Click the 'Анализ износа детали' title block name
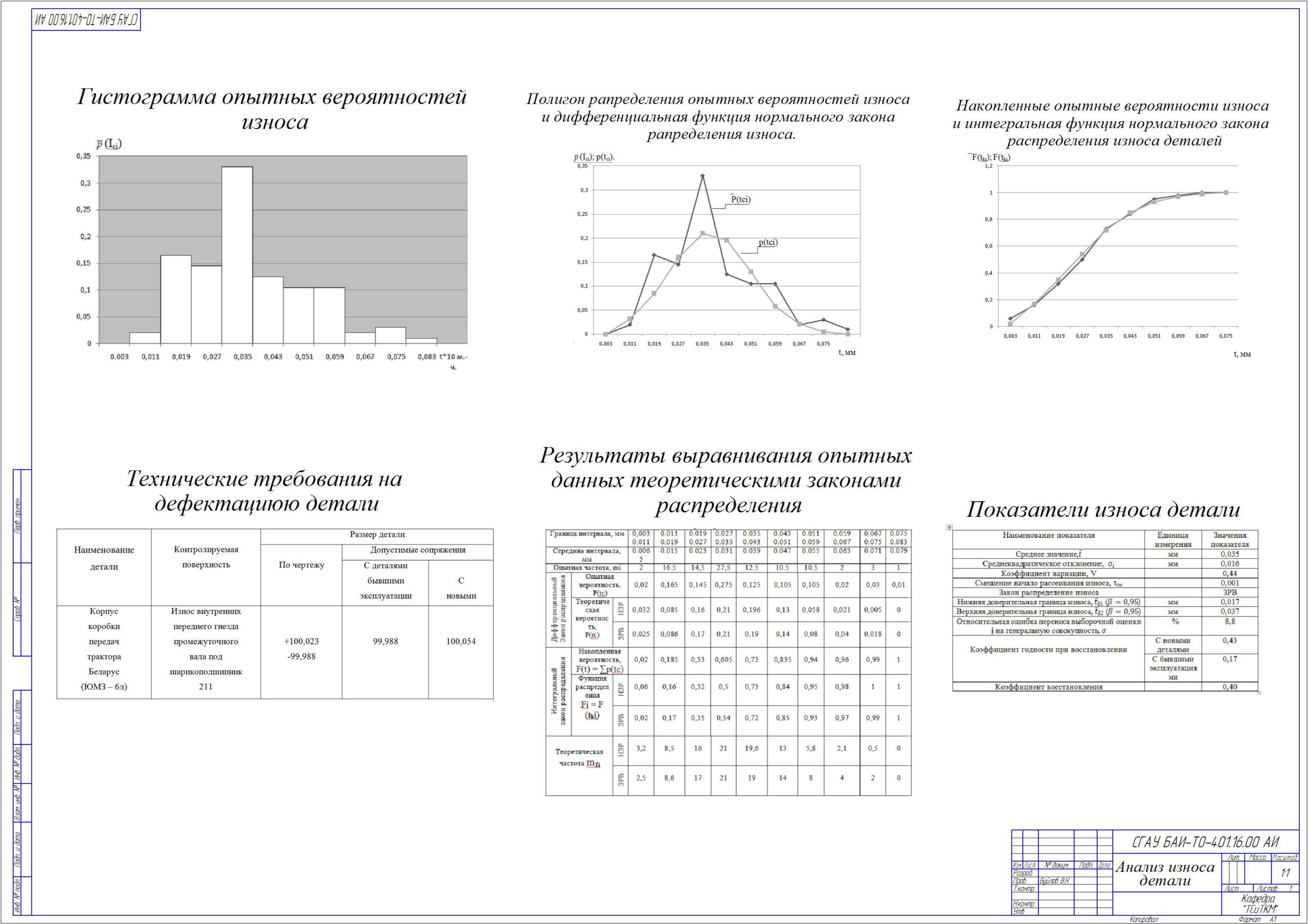 [x=1165, y=874]
